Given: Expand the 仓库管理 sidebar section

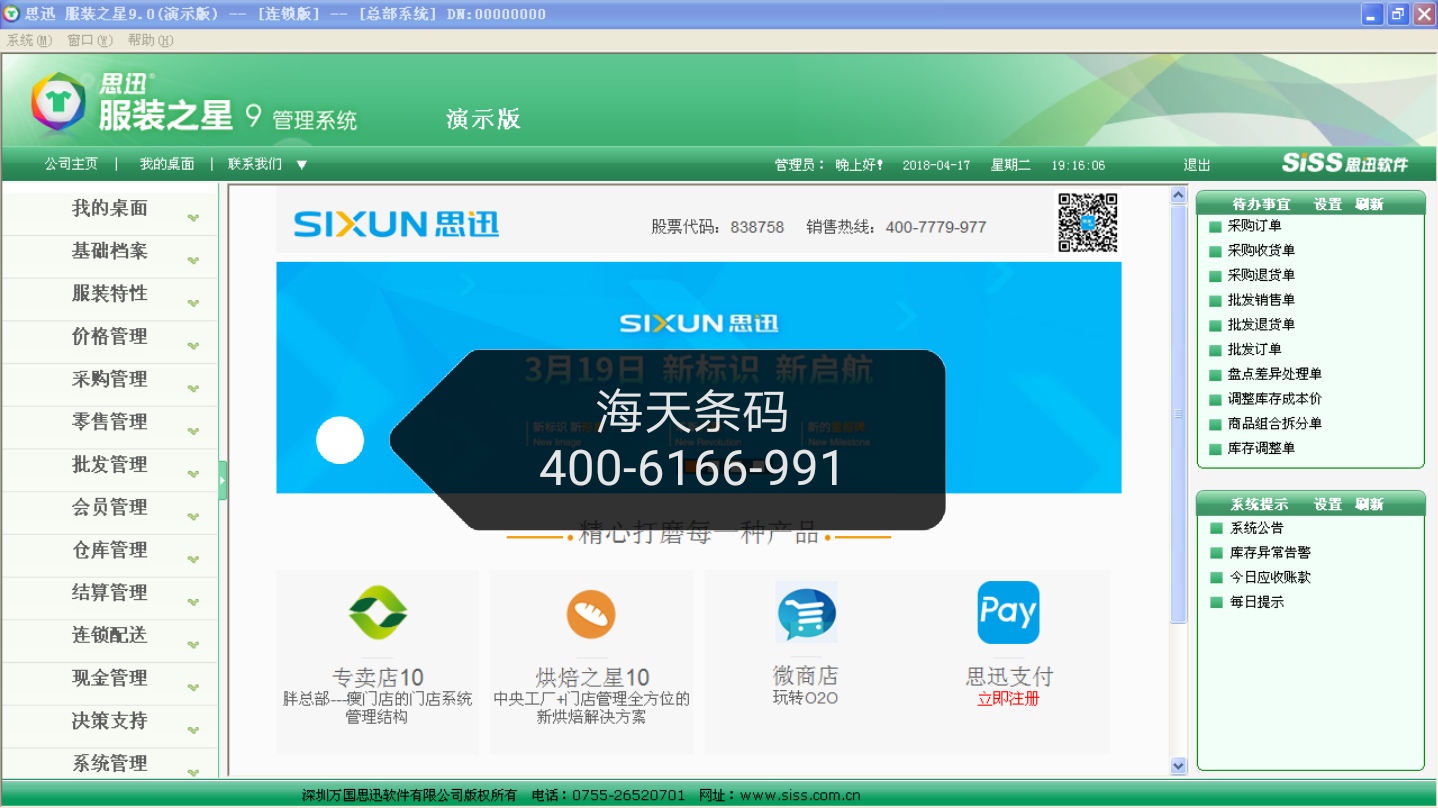Looking at the screenshot, I should (x=110, y=551).
